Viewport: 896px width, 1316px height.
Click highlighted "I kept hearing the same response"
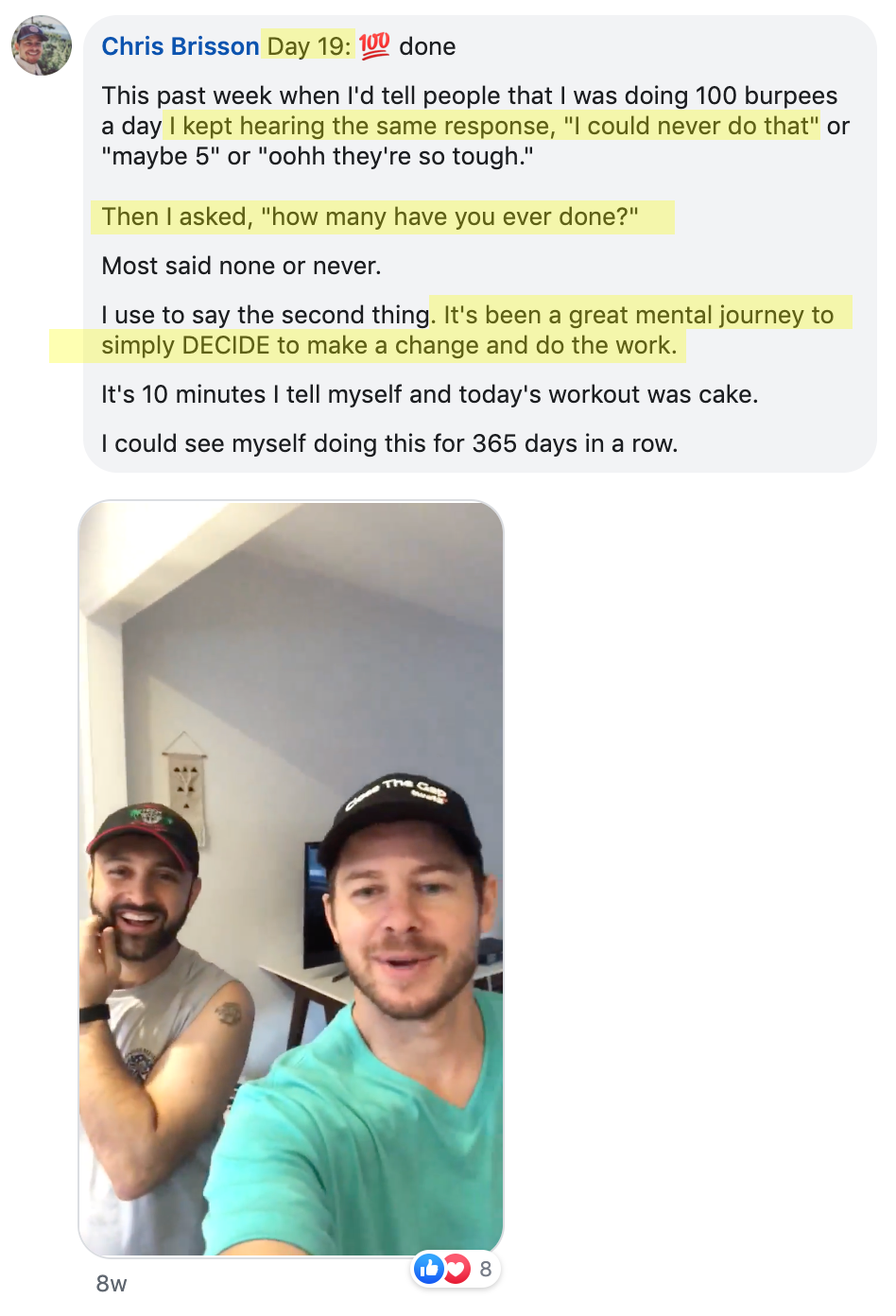[x=362, y=126]
